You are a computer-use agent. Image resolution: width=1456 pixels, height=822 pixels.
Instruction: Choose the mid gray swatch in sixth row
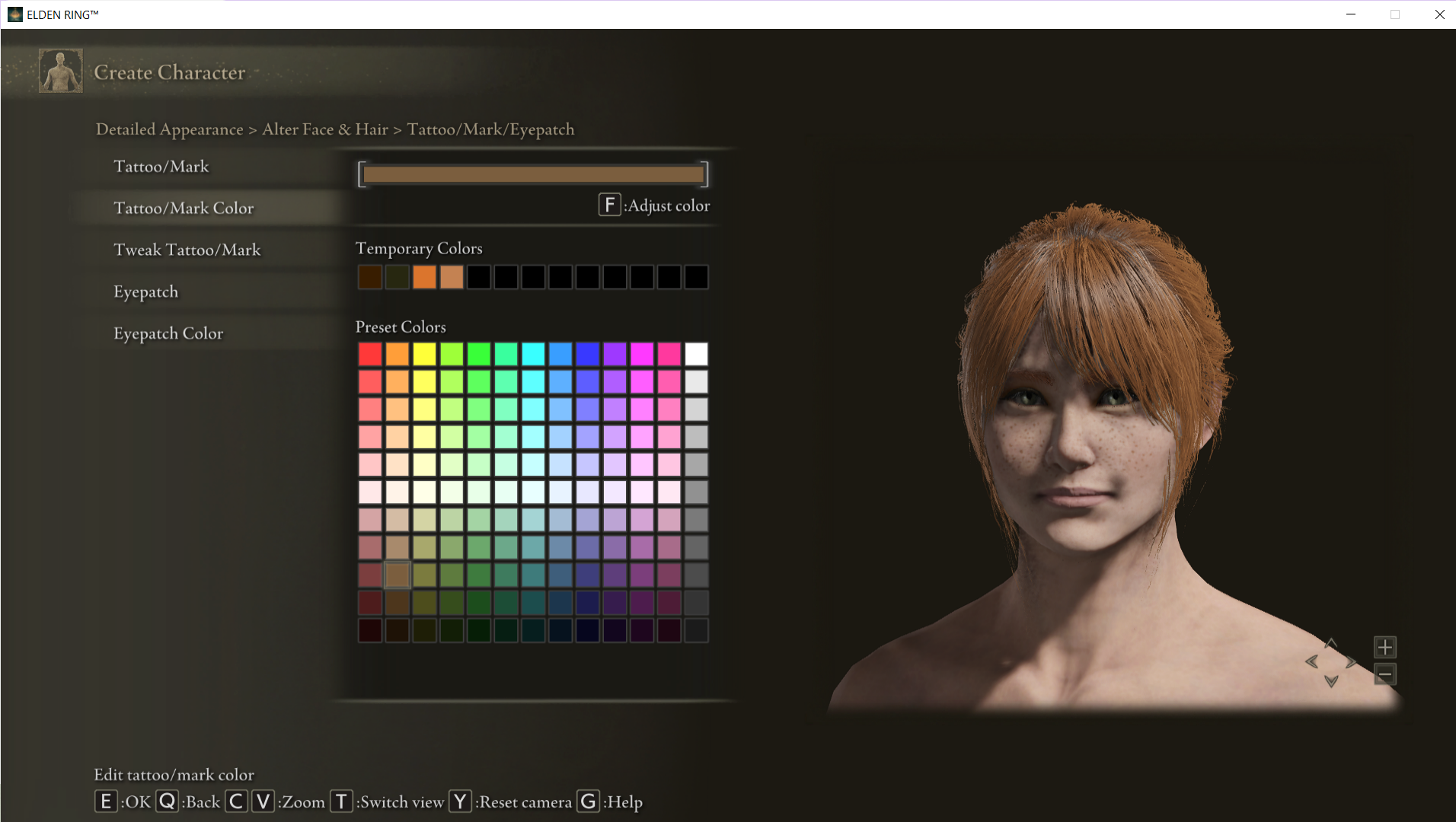[696, 492]
